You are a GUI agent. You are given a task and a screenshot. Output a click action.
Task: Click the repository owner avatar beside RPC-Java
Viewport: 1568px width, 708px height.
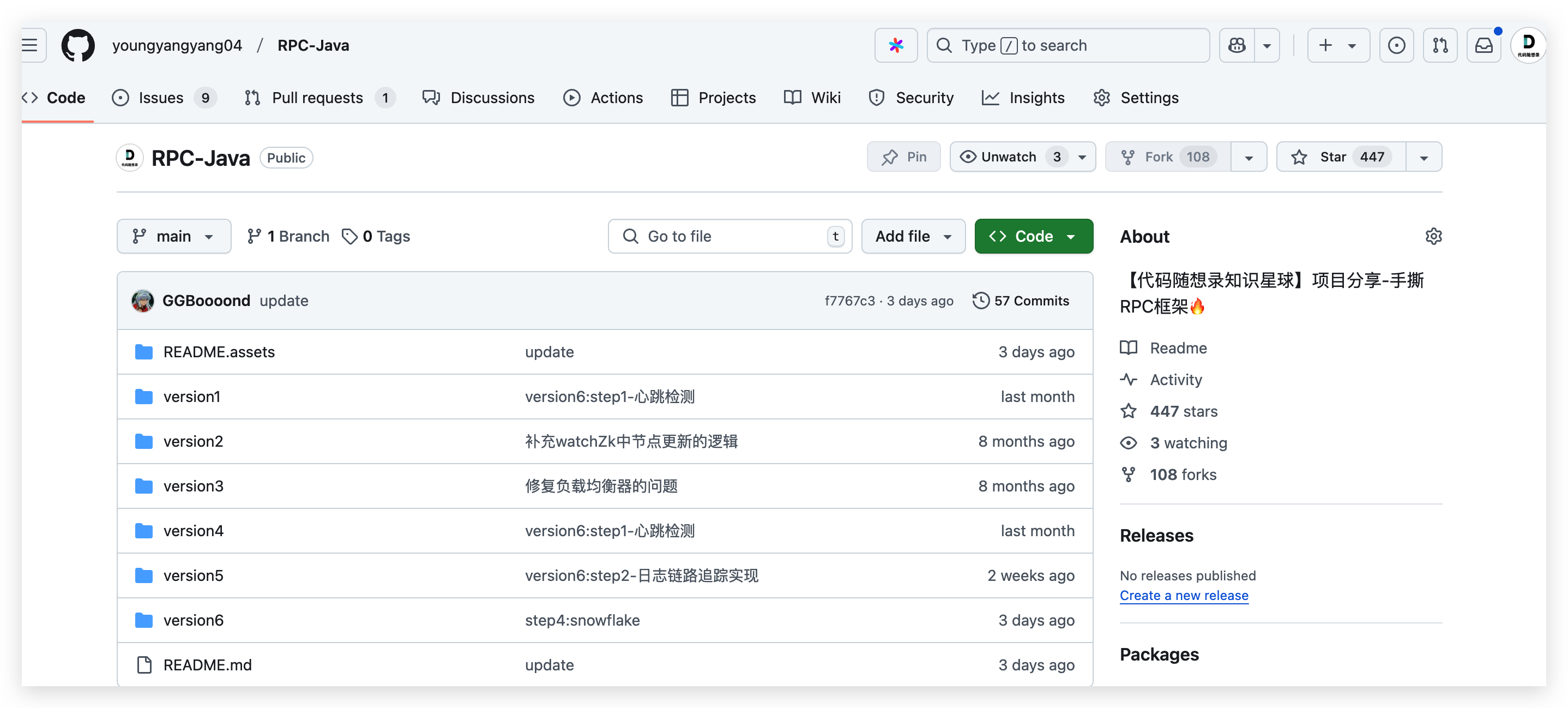click(x=130, y=158)
